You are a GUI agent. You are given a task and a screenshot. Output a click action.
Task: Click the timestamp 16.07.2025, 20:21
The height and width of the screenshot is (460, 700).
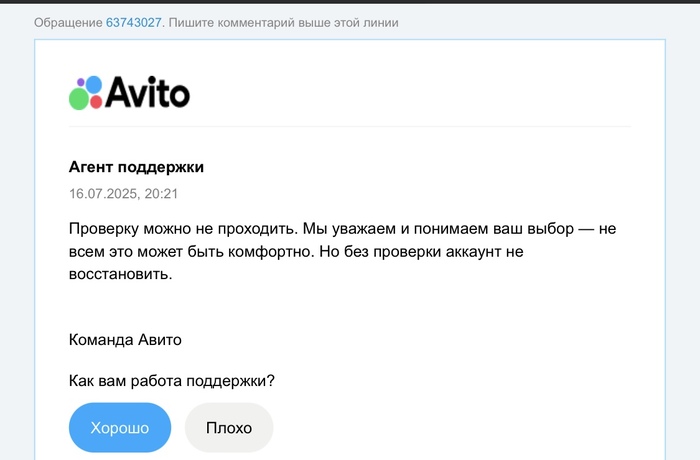click(x=123, y=193)
